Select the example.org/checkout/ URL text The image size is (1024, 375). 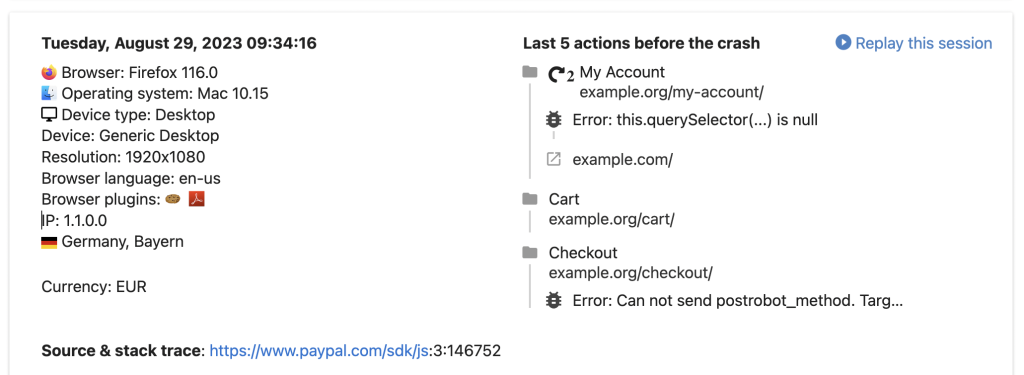point(631,272)
